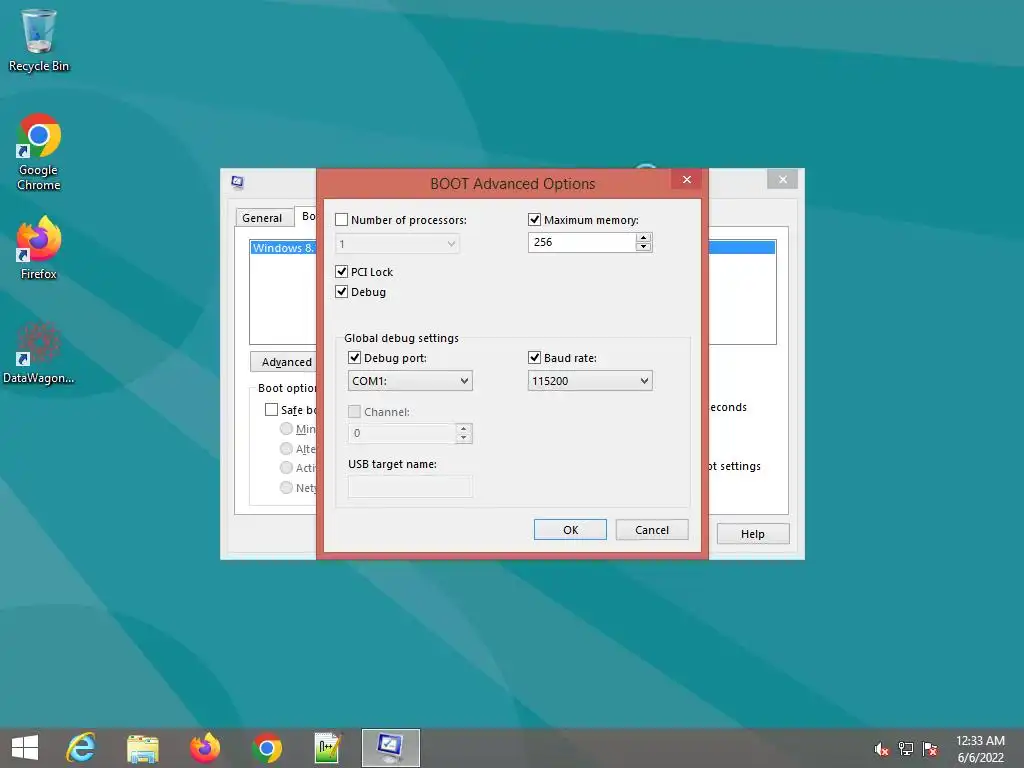The height and width of the screenshot is (768, 1024).
Task: Decrease Channel value with down arrow
Action: point(464,438)
